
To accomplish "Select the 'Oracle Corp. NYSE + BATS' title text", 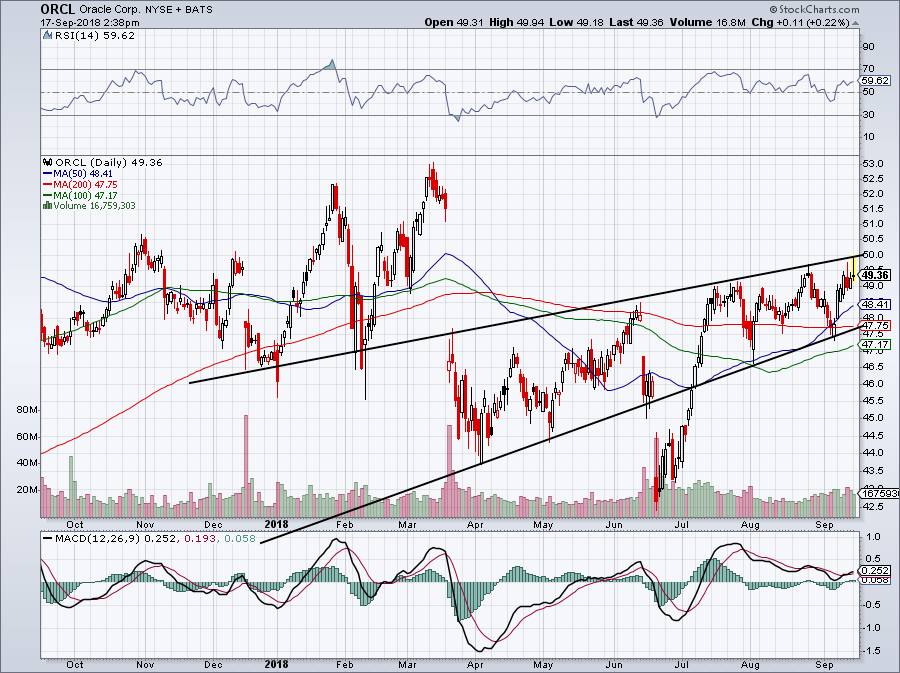I will [145, 10].
